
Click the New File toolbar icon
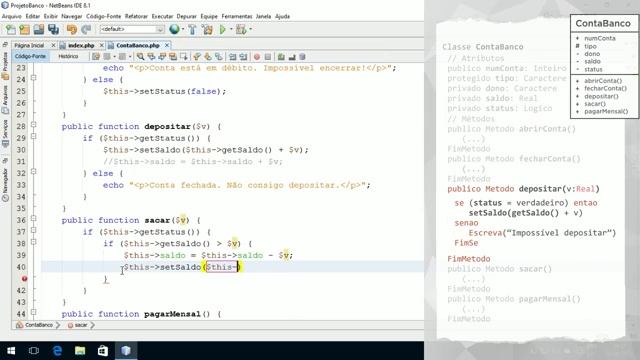[x=10, y=29]
